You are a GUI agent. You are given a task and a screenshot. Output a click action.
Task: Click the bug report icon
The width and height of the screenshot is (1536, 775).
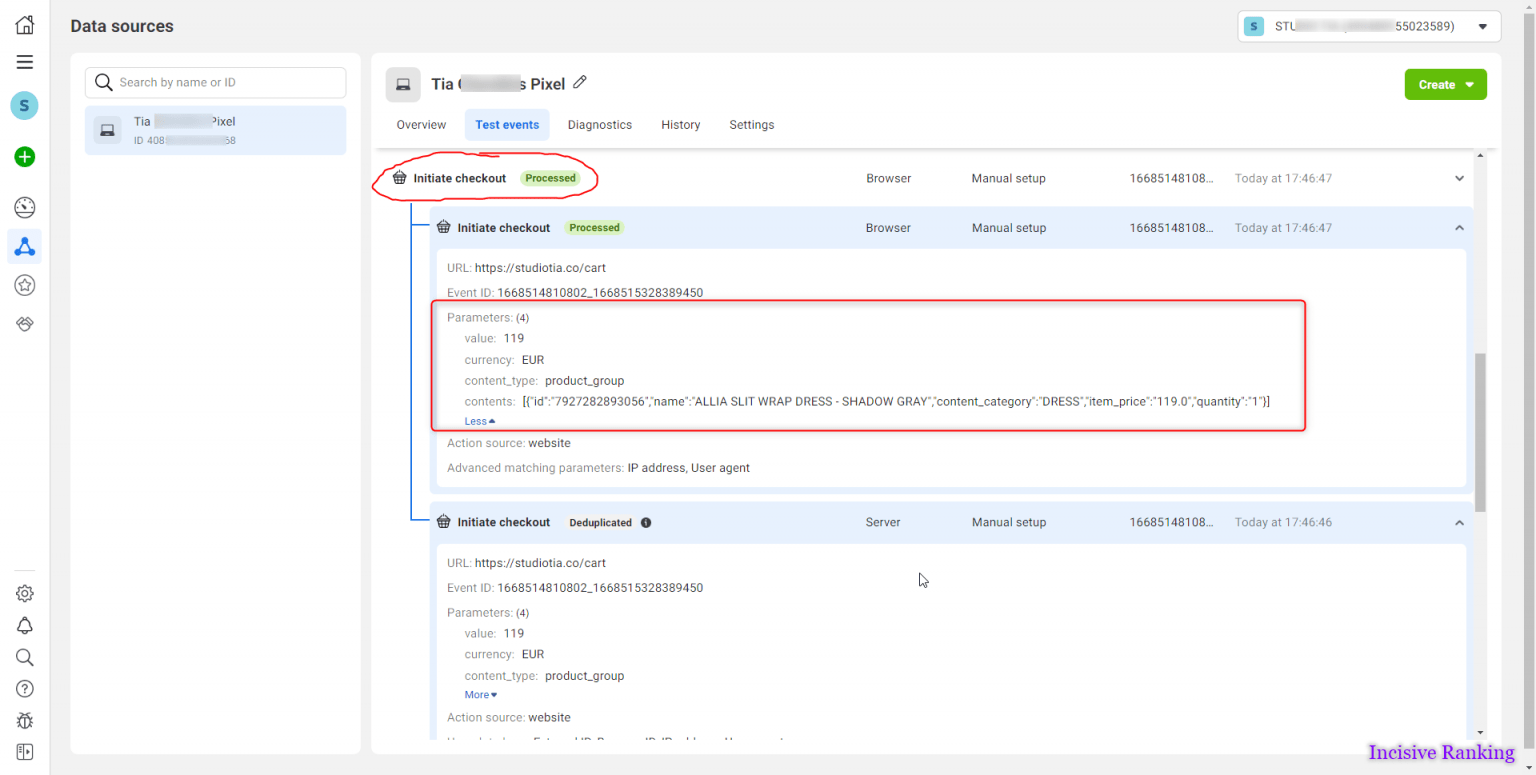pyautogui.click(x=24, y=720)
